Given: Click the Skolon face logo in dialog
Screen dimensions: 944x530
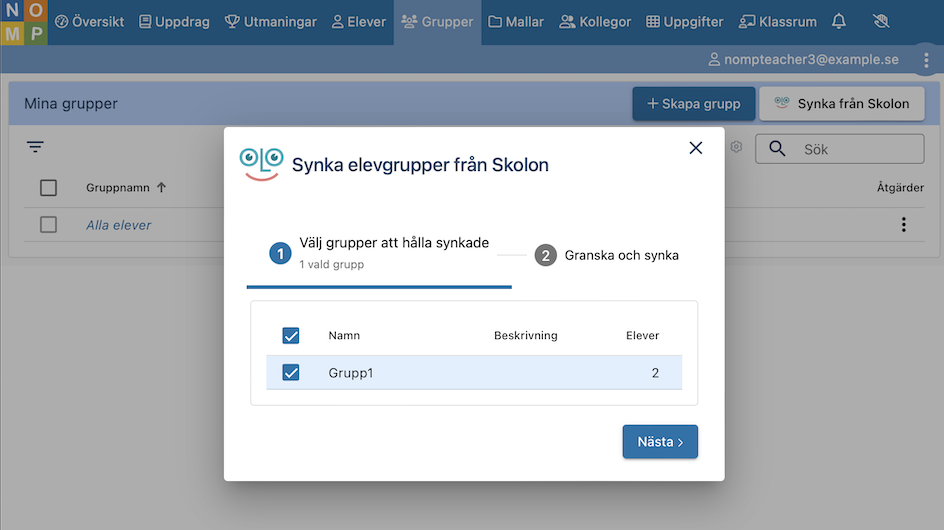Looking at the screenshot, I should [x=261, y=164].
